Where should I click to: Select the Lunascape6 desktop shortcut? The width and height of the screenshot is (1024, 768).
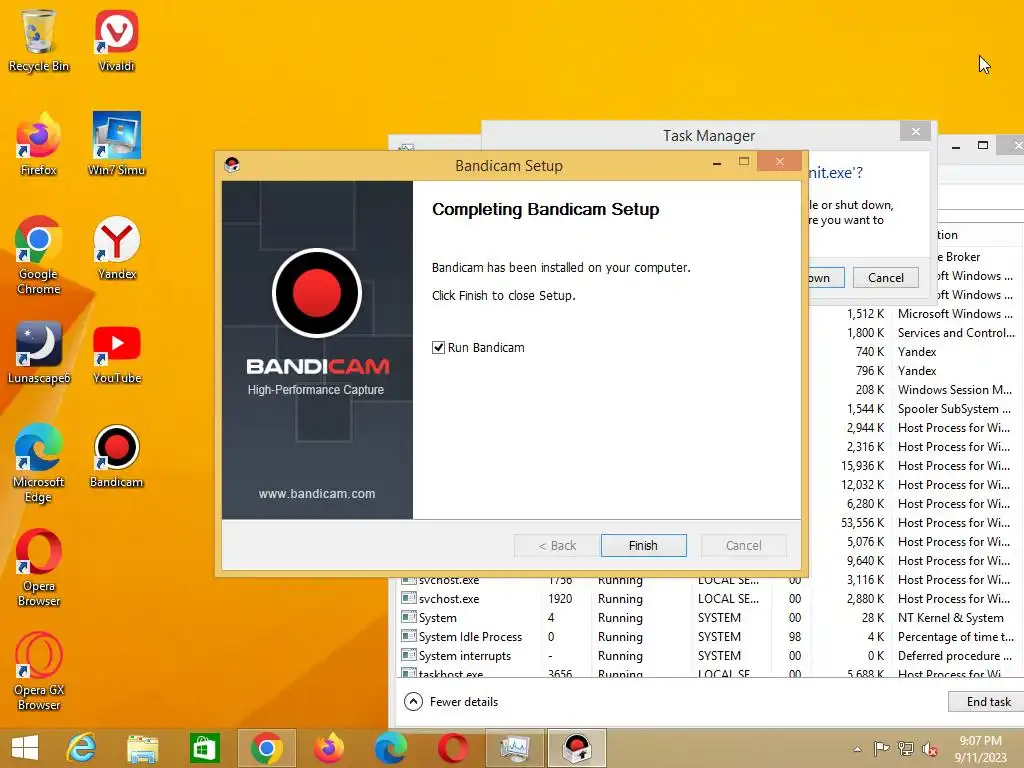[x=39, y=352]
